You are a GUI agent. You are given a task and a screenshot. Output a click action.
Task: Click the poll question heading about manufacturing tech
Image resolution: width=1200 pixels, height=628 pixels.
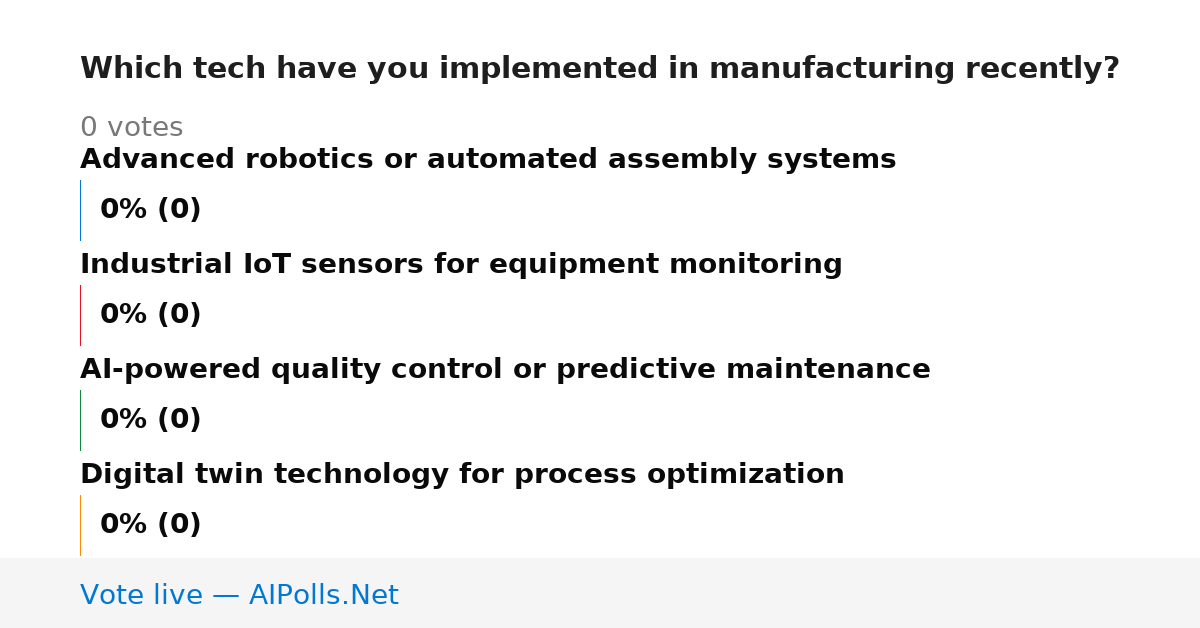(600, 69)
